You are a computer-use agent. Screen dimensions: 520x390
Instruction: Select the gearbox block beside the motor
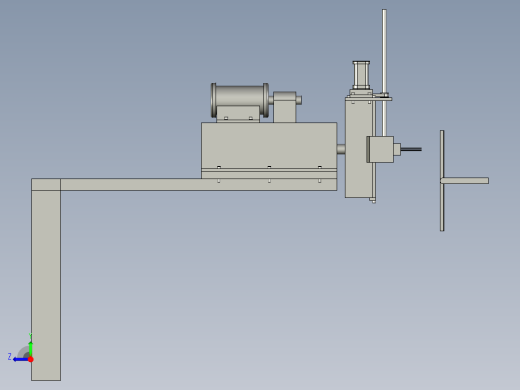click(285, 107)
